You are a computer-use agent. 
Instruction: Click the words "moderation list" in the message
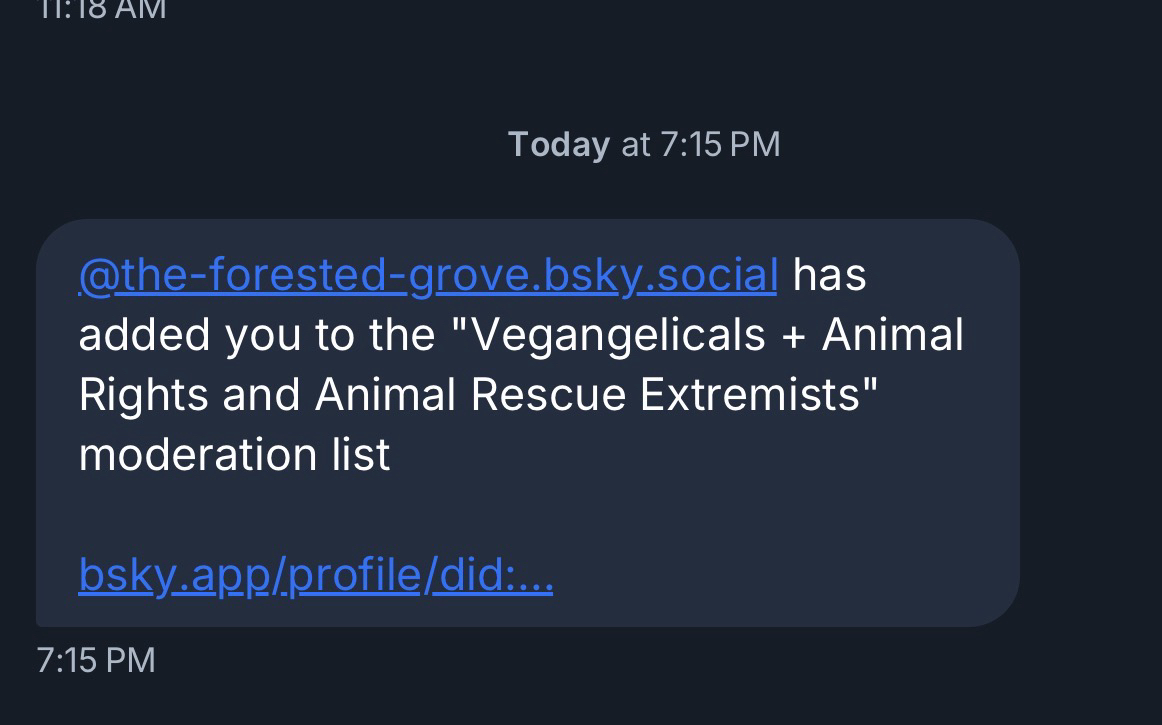(234, 455)
